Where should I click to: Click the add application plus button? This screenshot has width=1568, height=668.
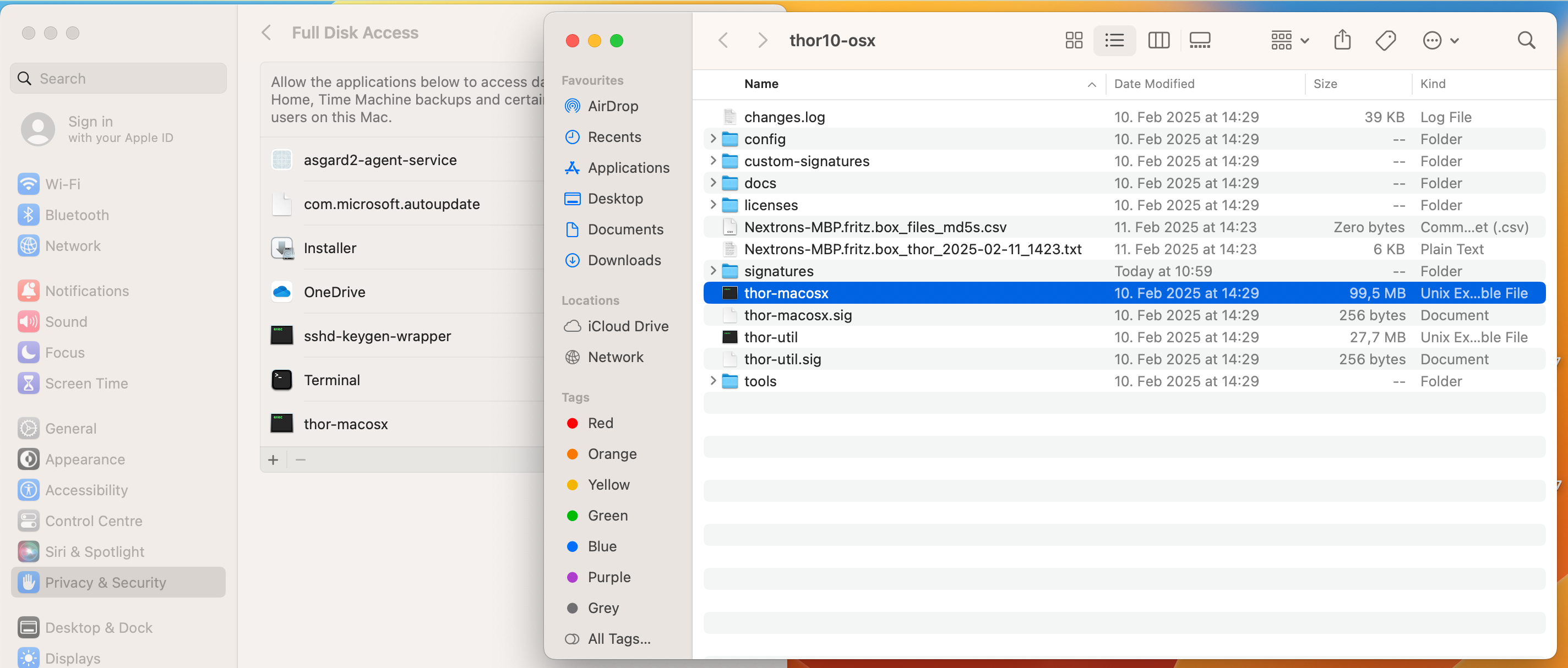[x=273, y=460]
